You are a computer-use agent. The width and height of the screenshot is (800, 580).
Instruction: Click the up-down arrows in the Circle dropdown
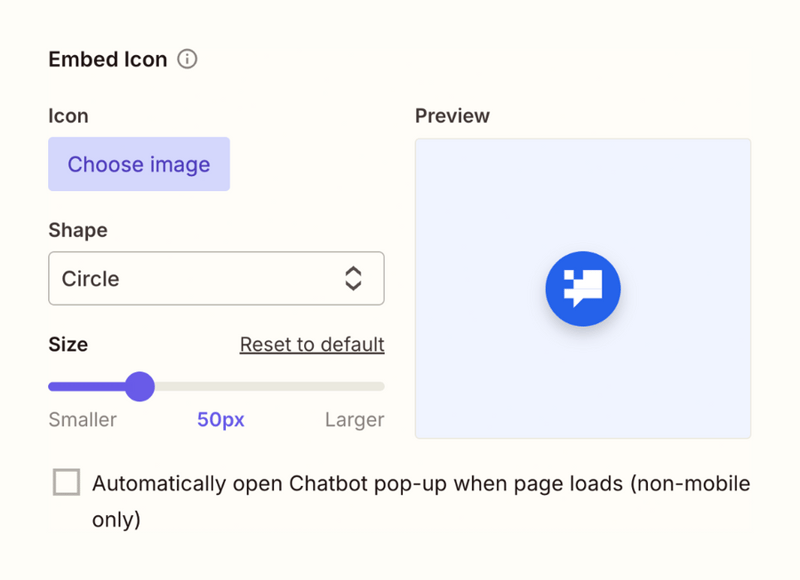[x=355, y=278]
